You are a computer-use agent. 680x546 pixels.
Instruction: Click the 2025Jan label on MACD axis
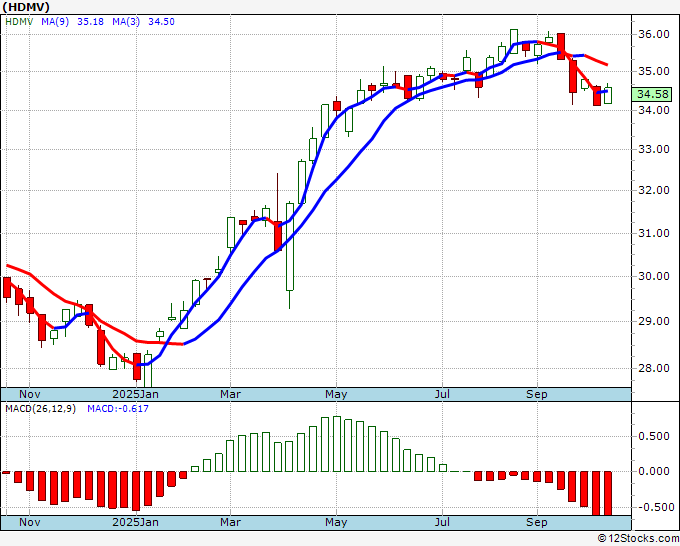click(135, 522)
